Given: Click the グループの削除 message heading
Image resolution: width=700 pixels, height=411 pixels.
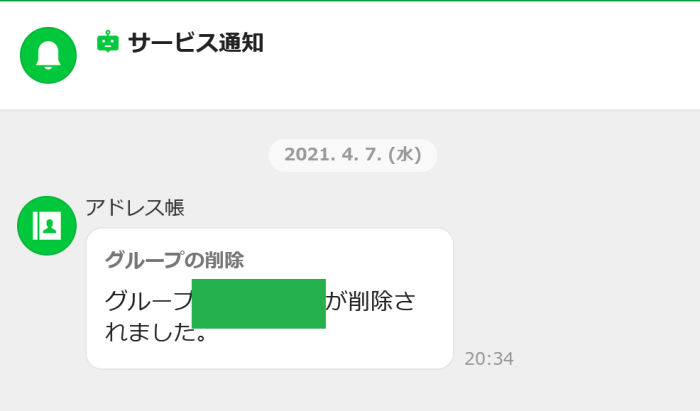Looking at the screenshot, I should coord(175,260).
